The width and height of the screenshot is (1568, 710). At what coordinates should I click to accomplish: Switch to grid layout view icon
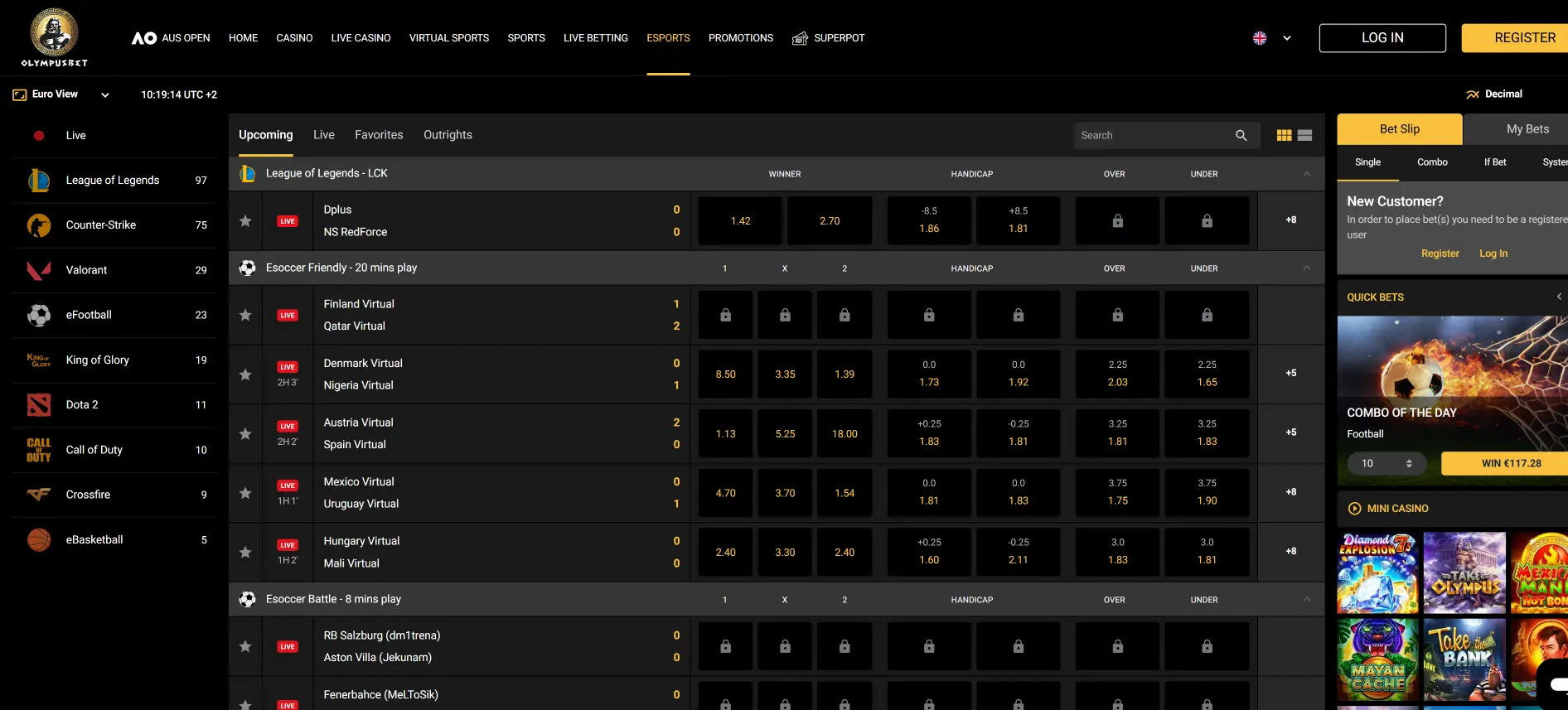(x=1284, y=136)
